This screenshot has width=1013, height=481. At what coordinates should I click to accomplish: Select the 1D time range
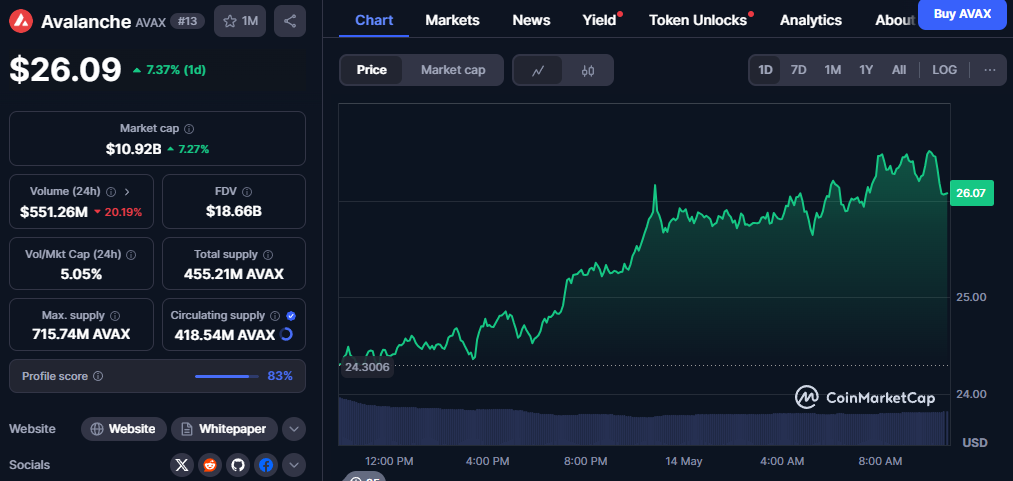click(x=766, y=70)
